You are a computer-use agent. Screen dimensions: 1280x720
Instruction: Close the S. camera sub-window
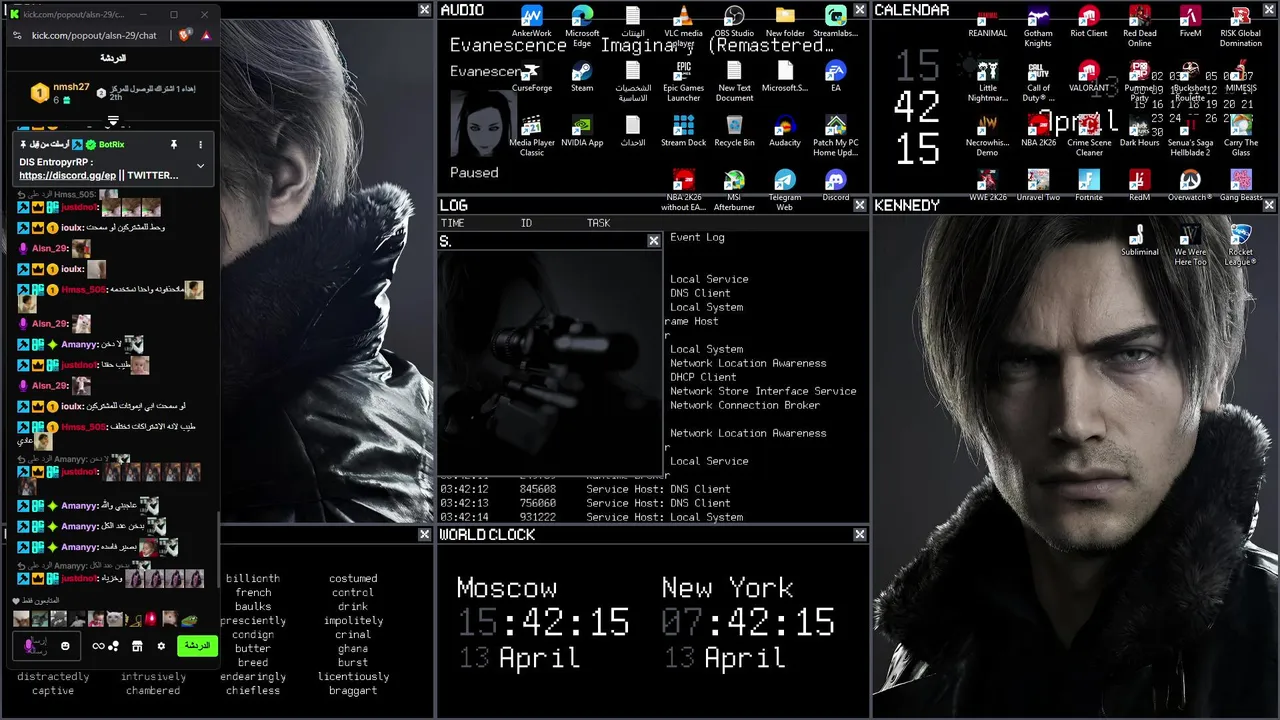coord(654,241)
